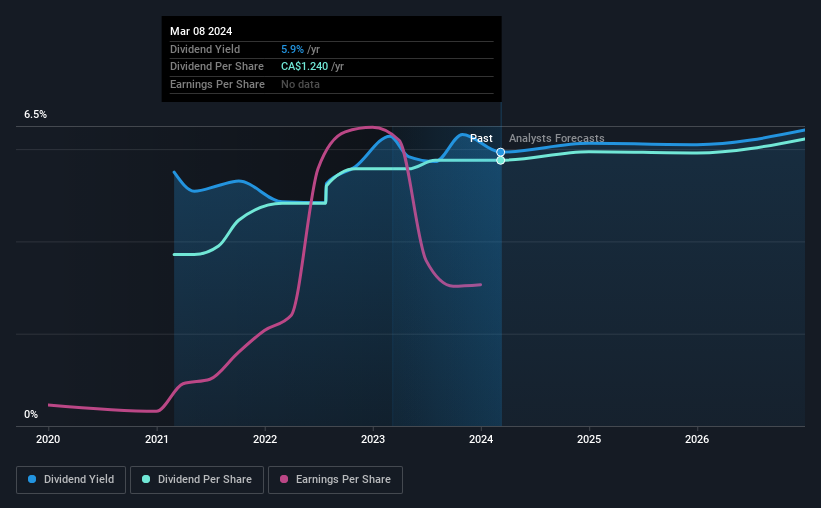This screenshot has height=508, width=821.
Task: Click the 5.9% dividend yield value
Action: point(292,49)
